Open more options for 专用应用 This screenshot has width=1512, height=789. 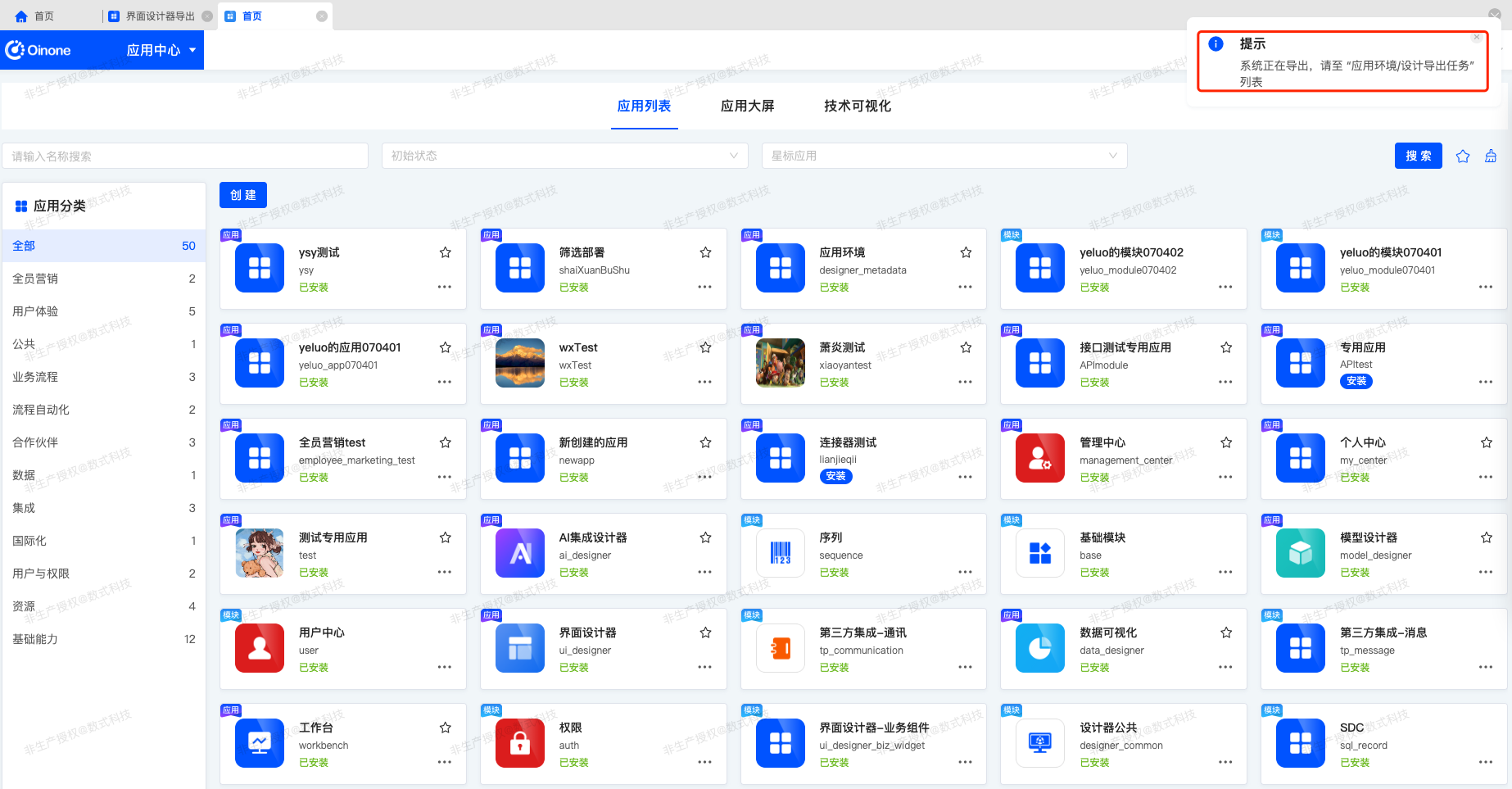pyautogui.click(x=1486, y=382)
